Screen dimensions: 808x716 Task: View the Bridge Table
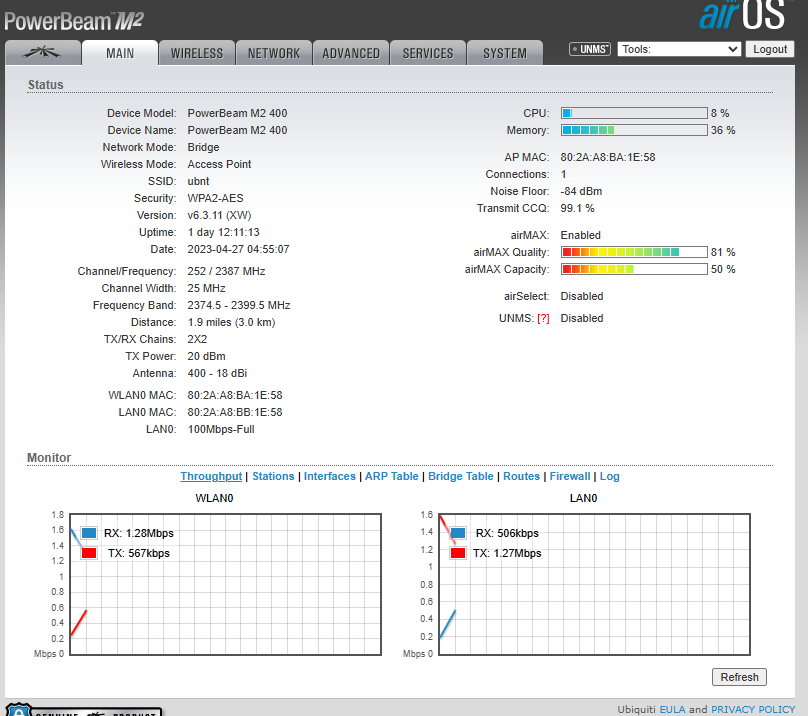coord(461,476)
